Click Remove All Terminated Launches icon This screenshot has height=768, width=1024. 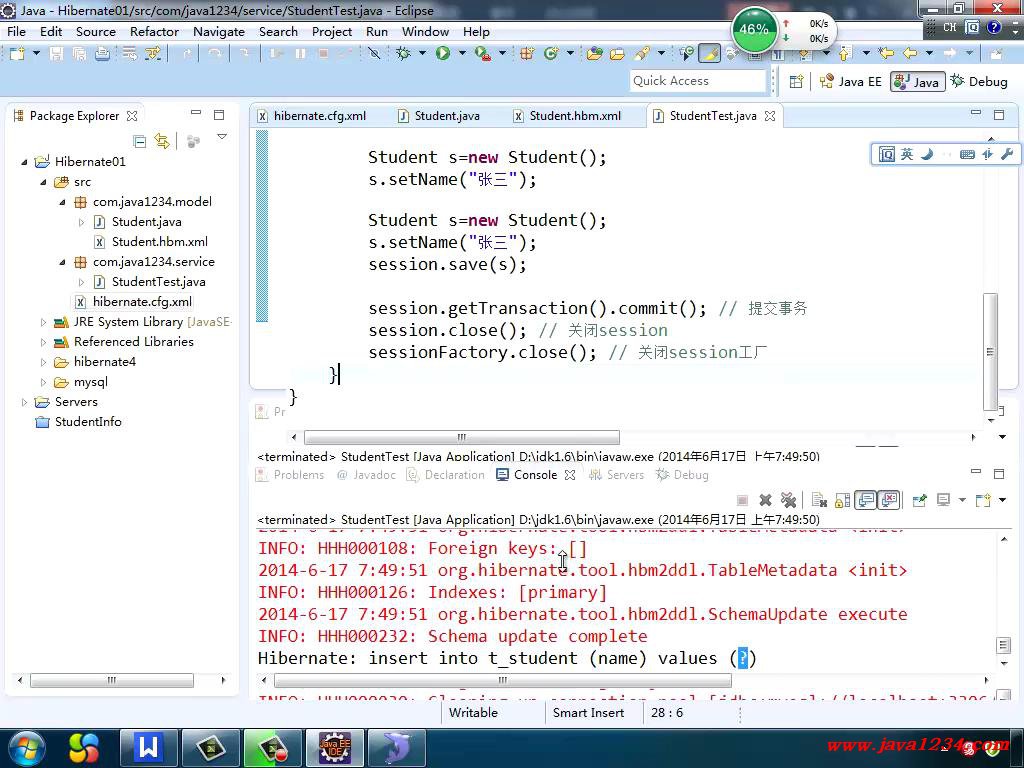pyautogui.click(x=788, y=500)
